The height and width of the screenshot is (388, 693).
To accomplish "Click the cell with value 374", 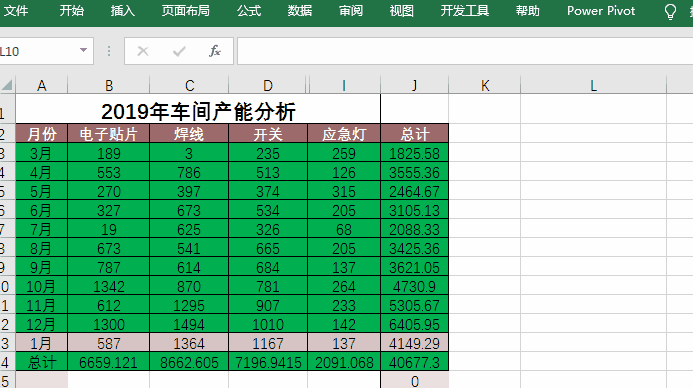I will [268, 191].
